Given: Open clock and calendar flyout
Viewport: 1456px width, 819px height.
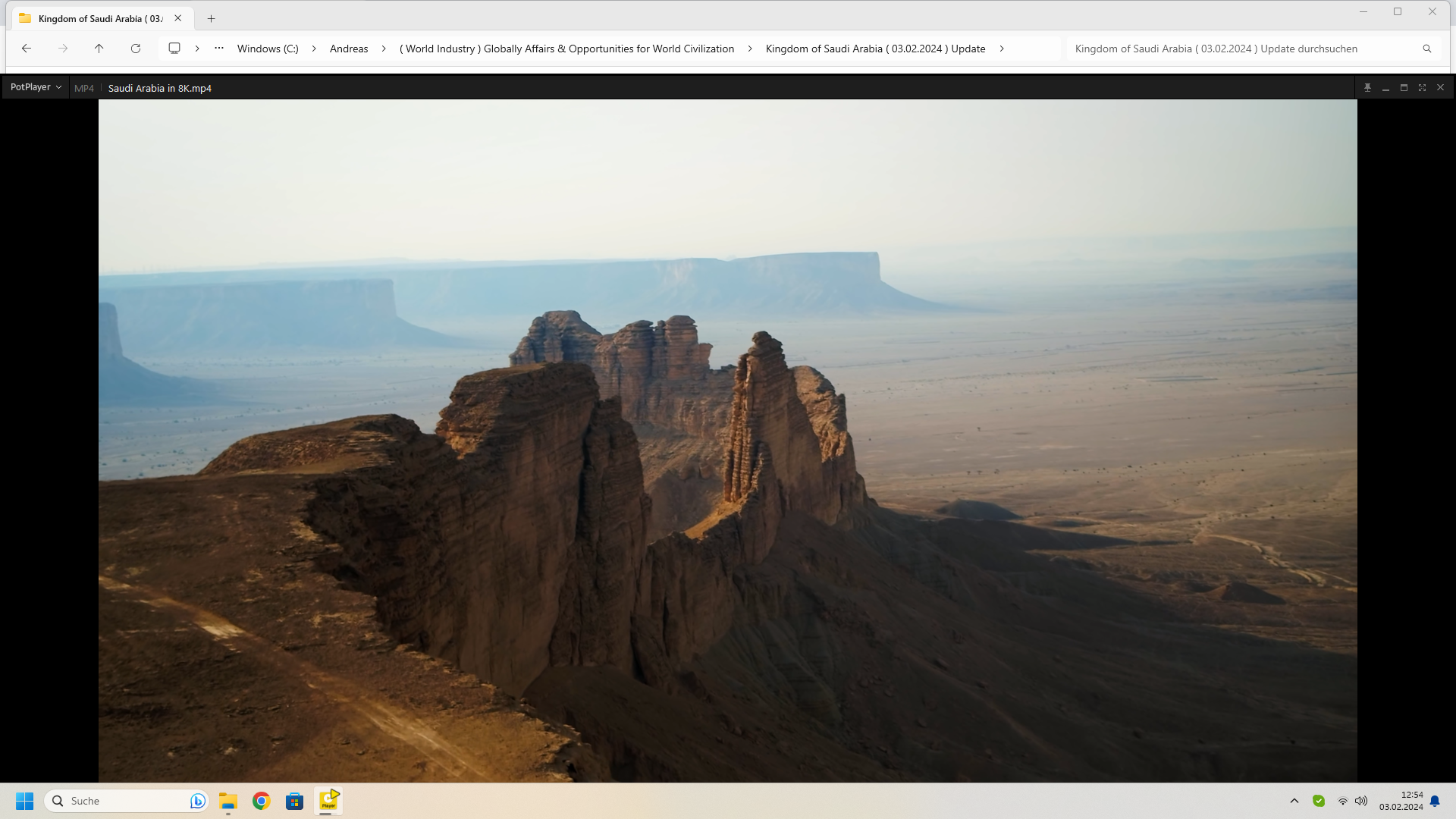Looking at the screenshot, I should coord(1401,801).
